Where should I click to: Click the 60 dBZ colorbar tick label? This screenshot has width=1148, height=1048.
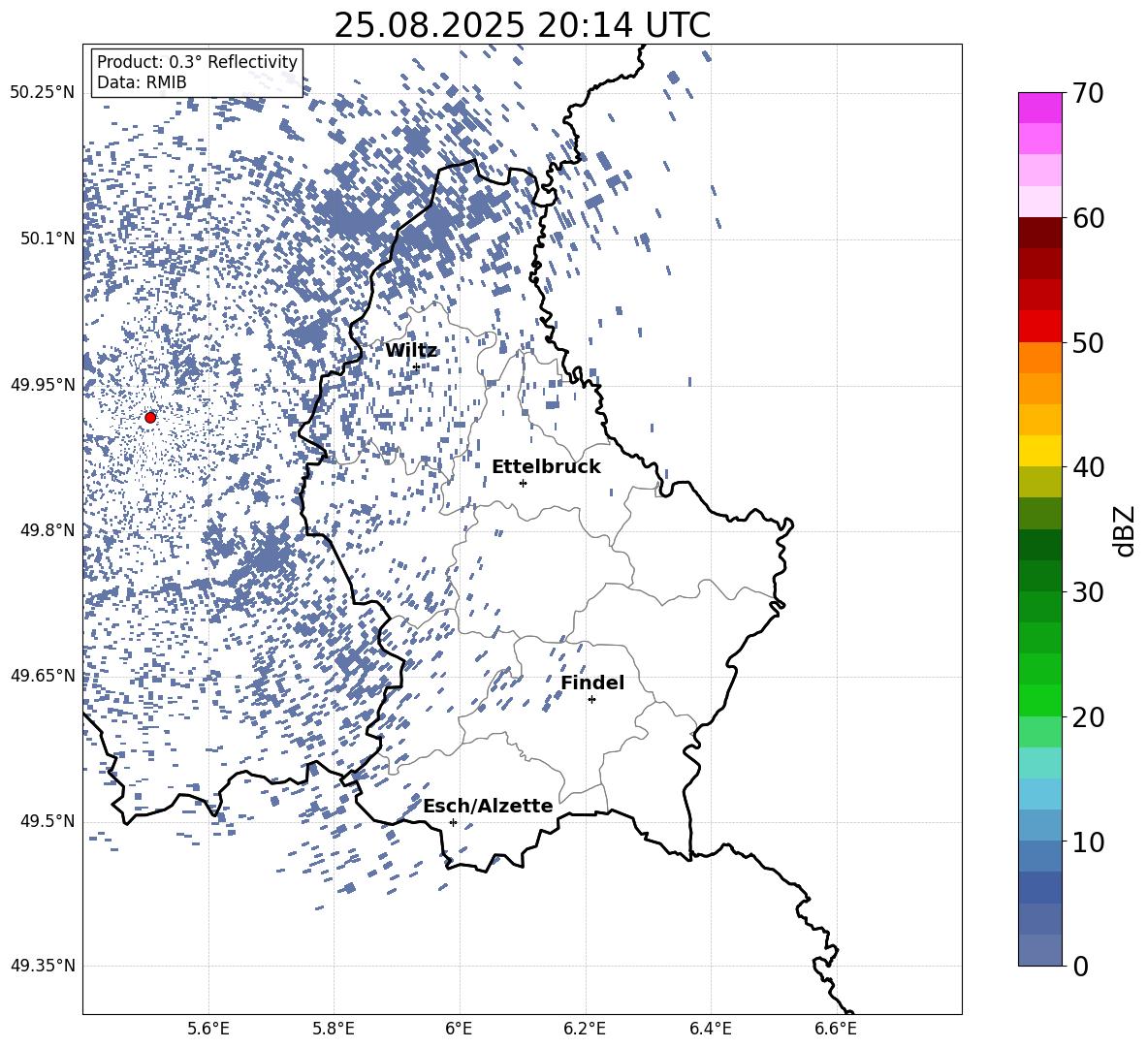1088,218
